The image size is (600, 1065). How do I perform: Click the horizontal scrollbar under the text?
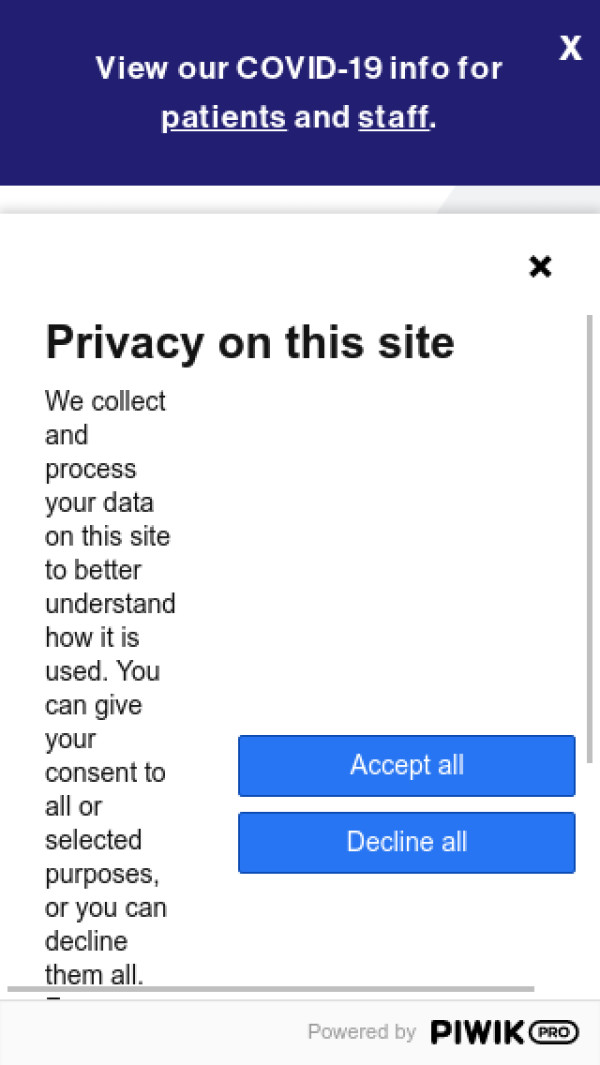270,989
